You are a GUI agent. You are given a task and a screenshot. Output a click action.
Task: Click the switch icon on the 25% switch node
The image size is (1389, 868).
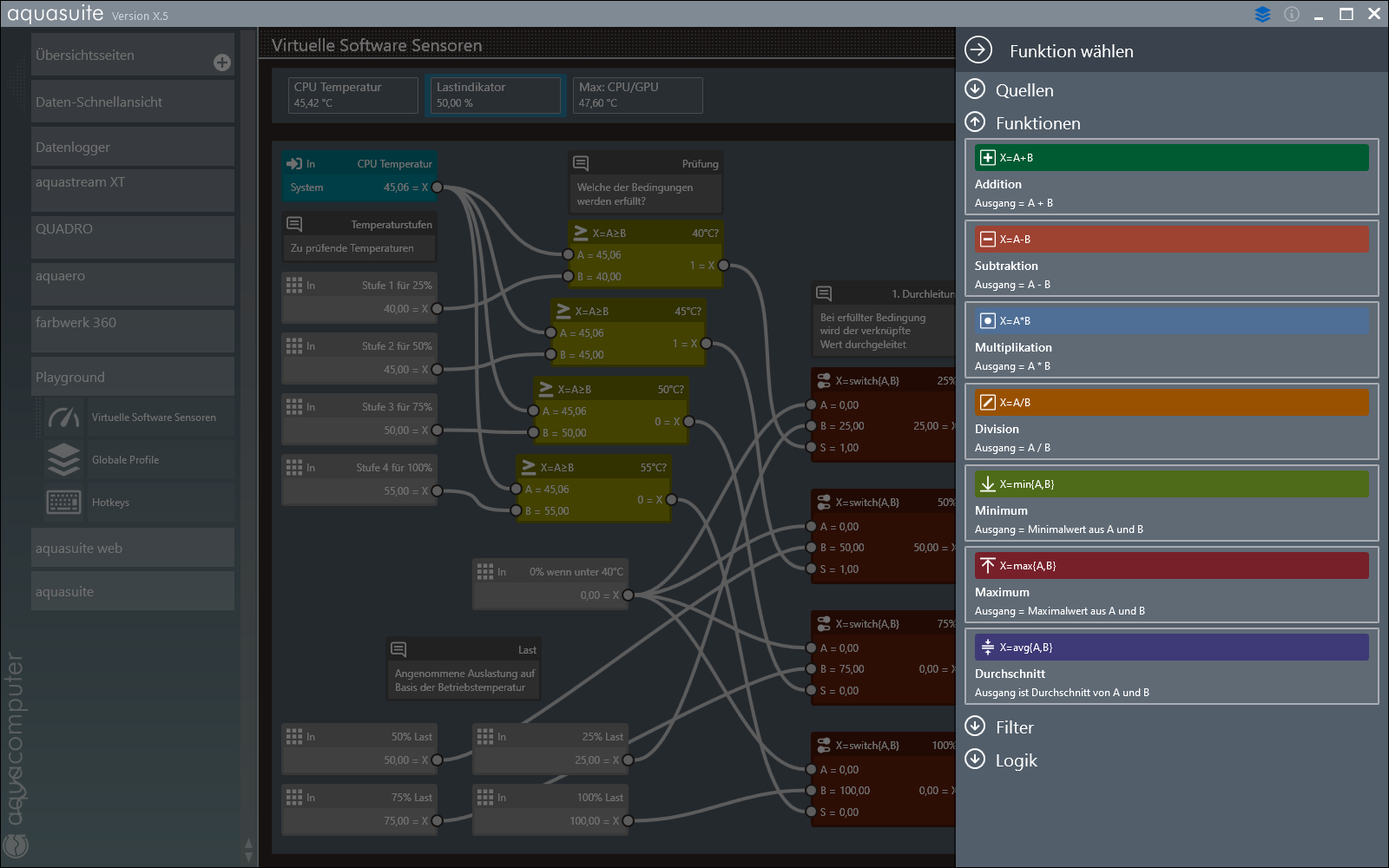[x=824, y=380]
